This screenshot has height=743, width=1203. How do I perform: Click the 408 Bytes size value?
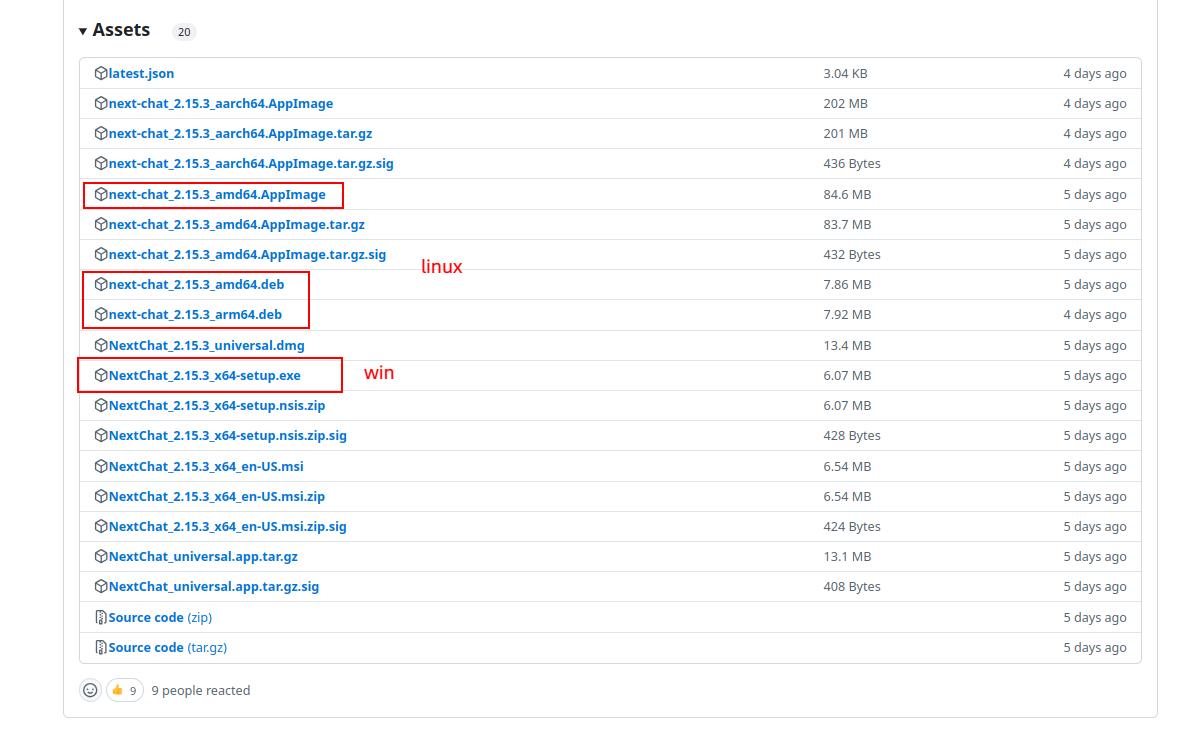point(852,586)
